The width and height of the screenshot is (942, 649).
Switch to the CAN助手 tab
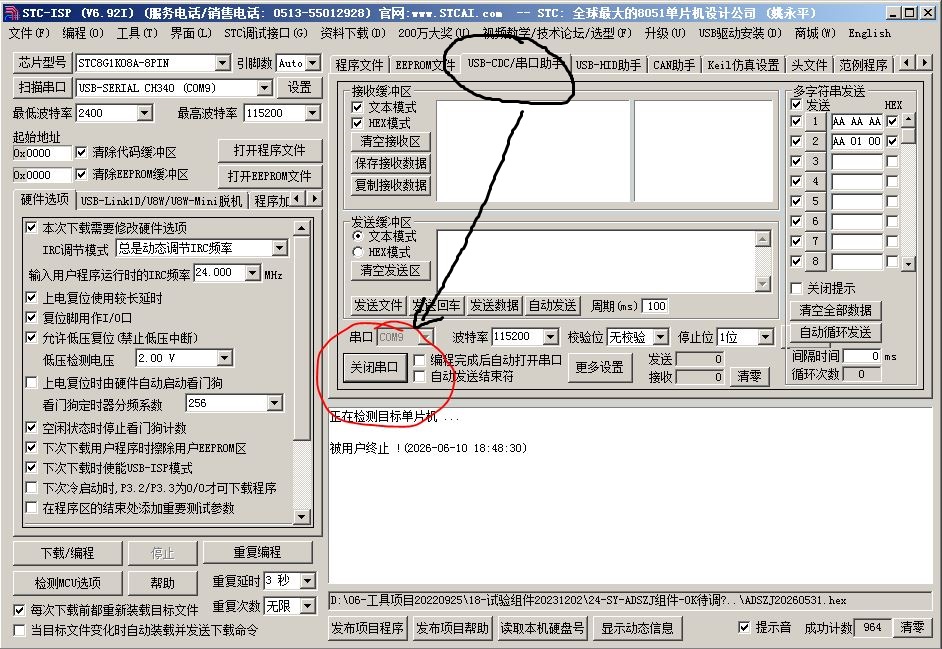pos(673,64)
